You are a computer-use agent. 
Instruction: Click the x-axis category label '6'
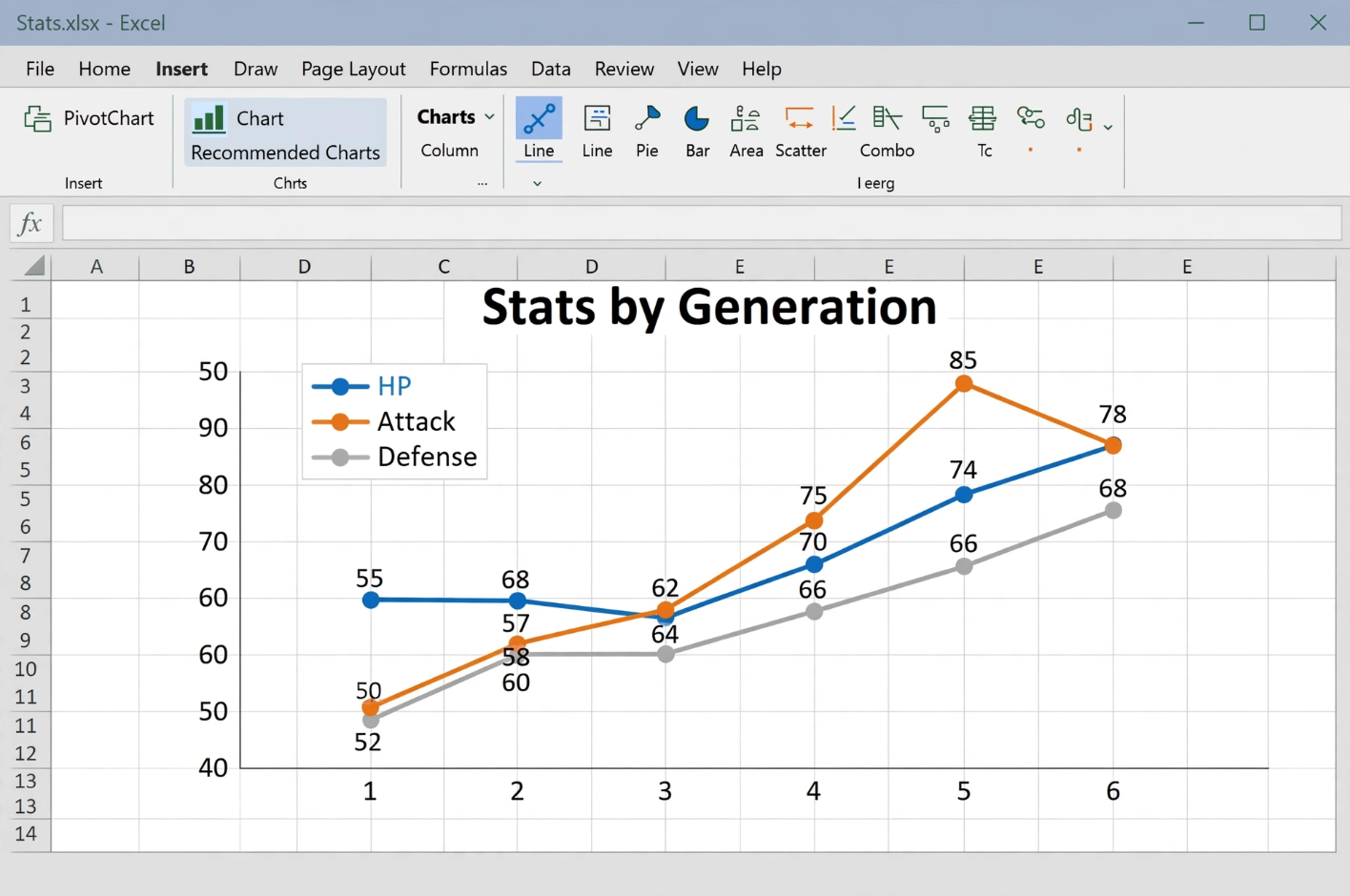1113,791
